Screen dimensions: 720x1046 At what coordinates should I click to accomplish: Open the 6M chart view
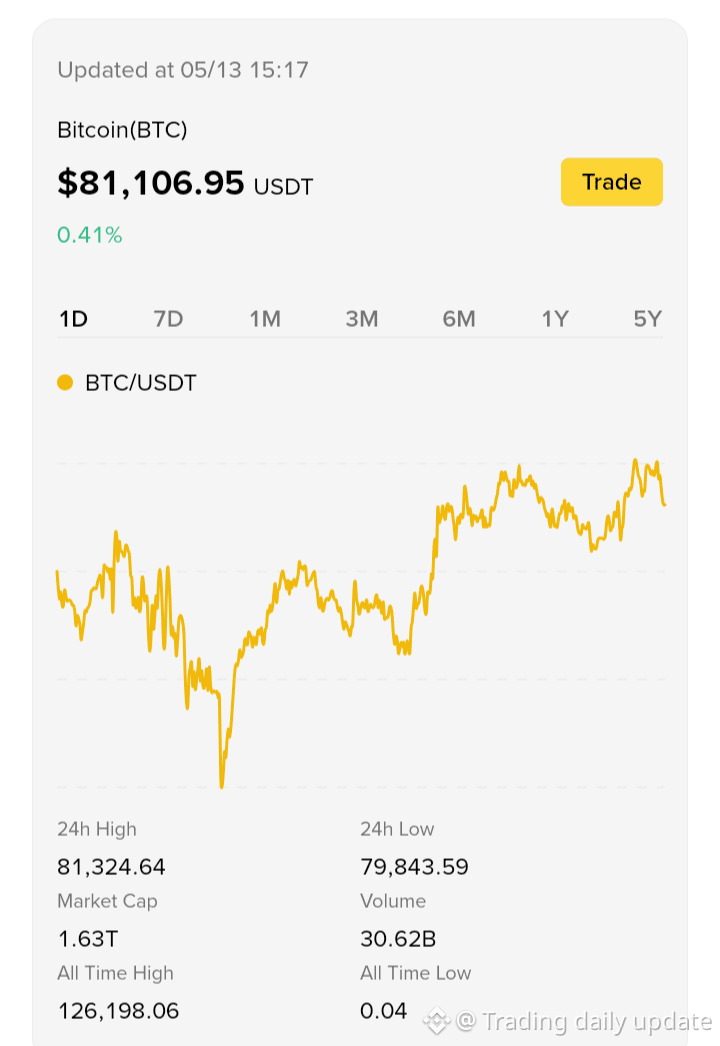click(459, 319)
